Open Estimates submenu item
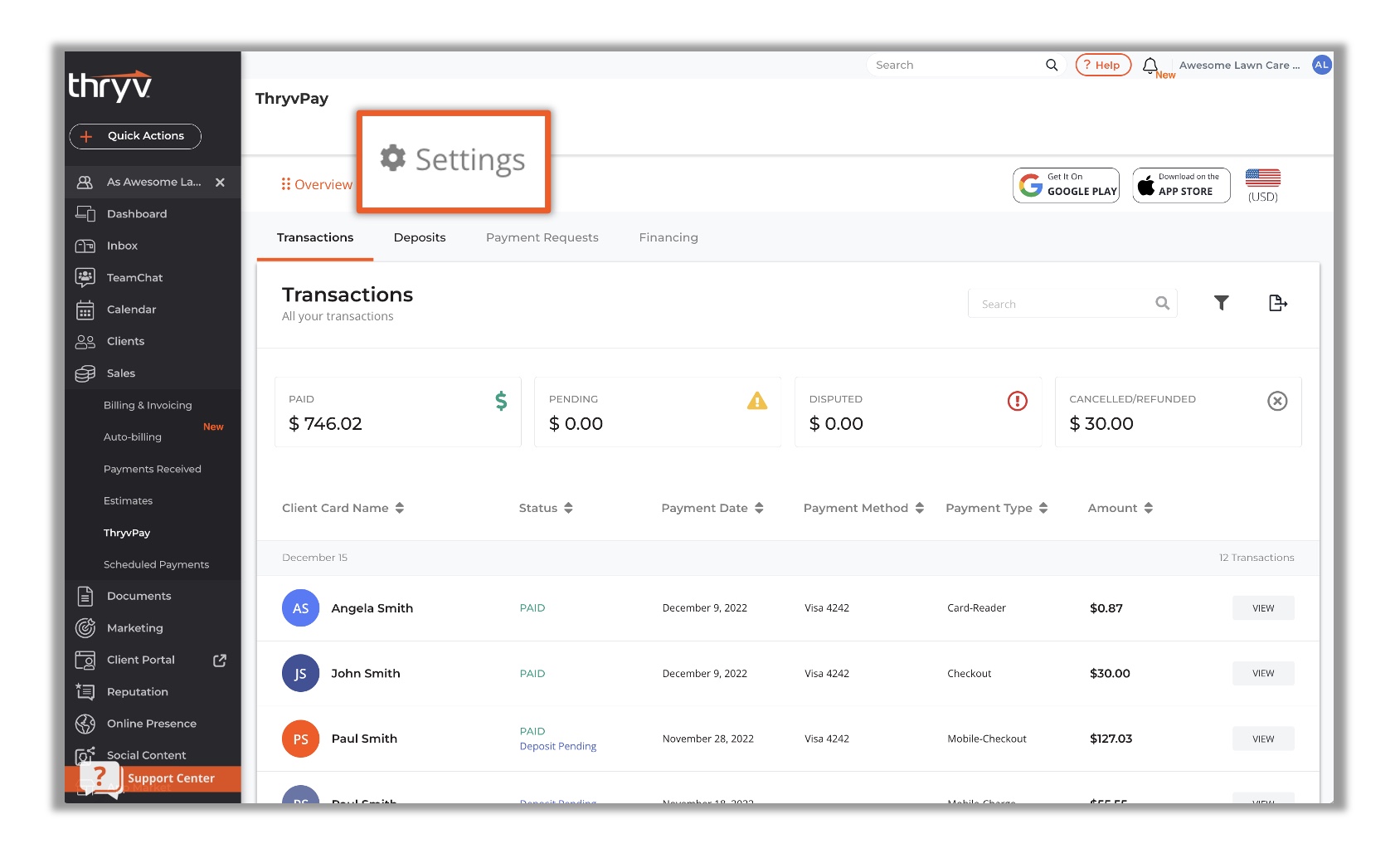Screen dimensions: 1400x868 point(129,501)
